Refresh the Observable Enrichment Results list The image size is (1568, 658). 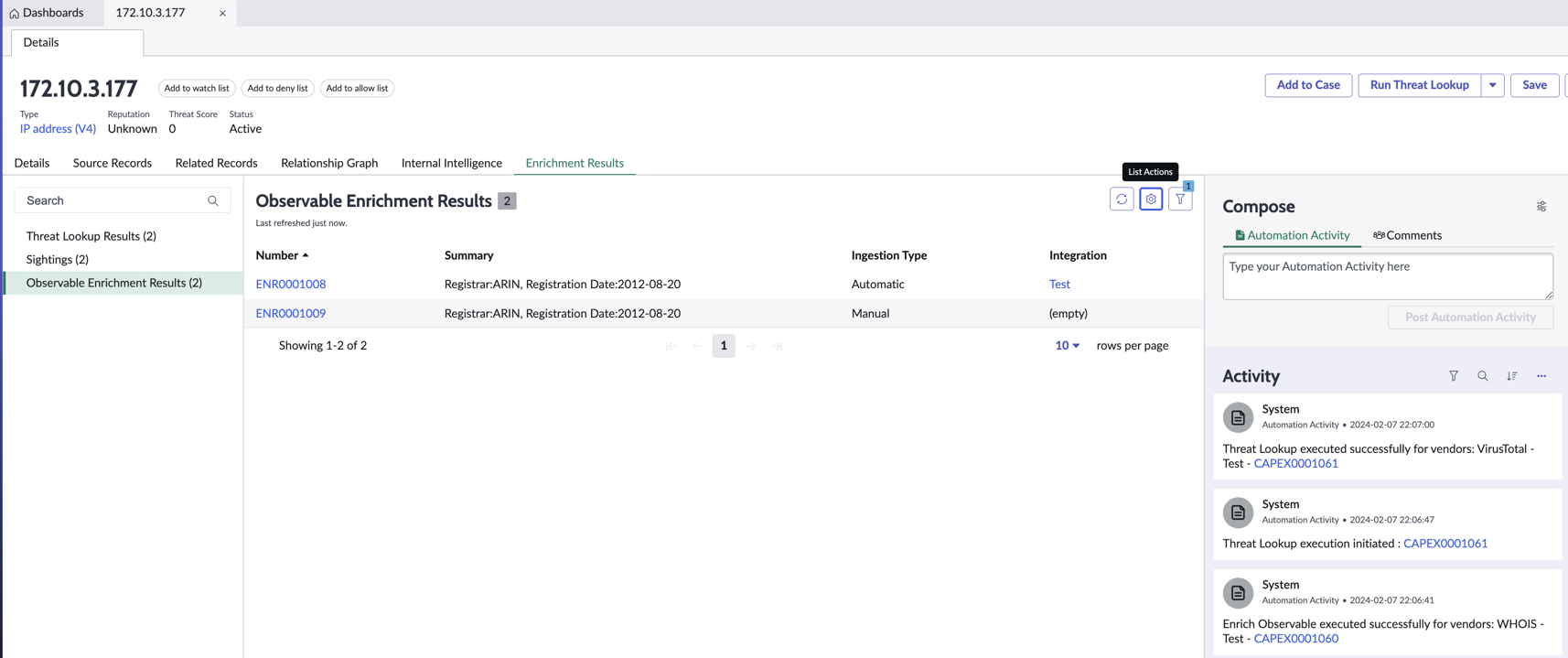(1122, 200)
